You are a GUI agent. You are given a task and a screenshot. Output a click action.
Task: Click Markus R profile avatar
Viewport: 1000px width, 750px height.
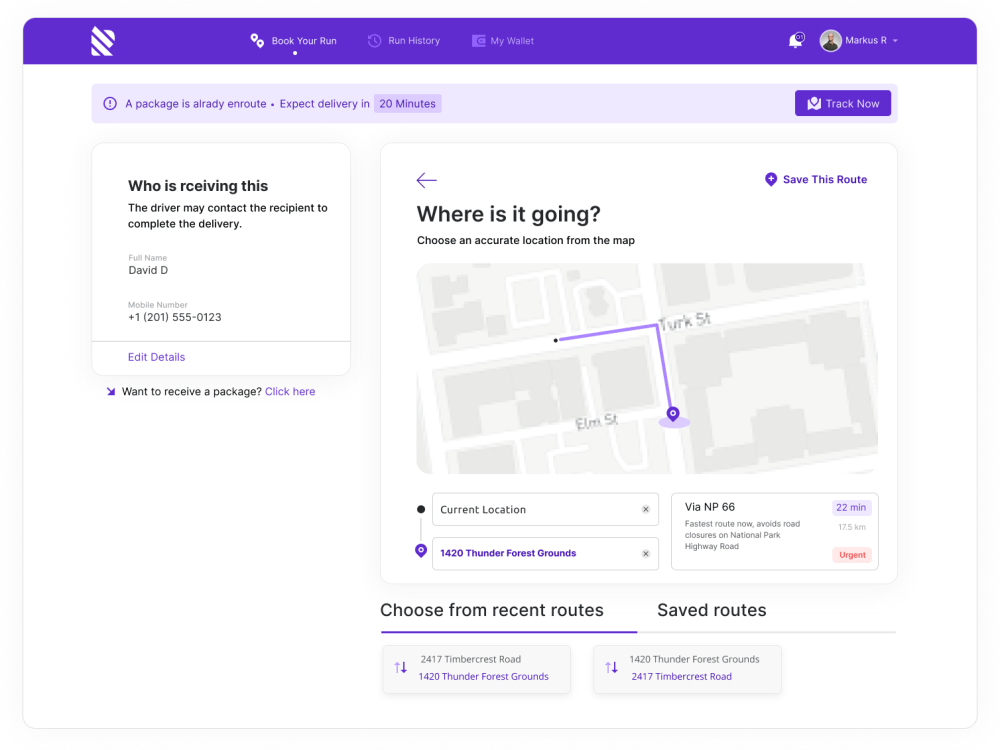830,41
